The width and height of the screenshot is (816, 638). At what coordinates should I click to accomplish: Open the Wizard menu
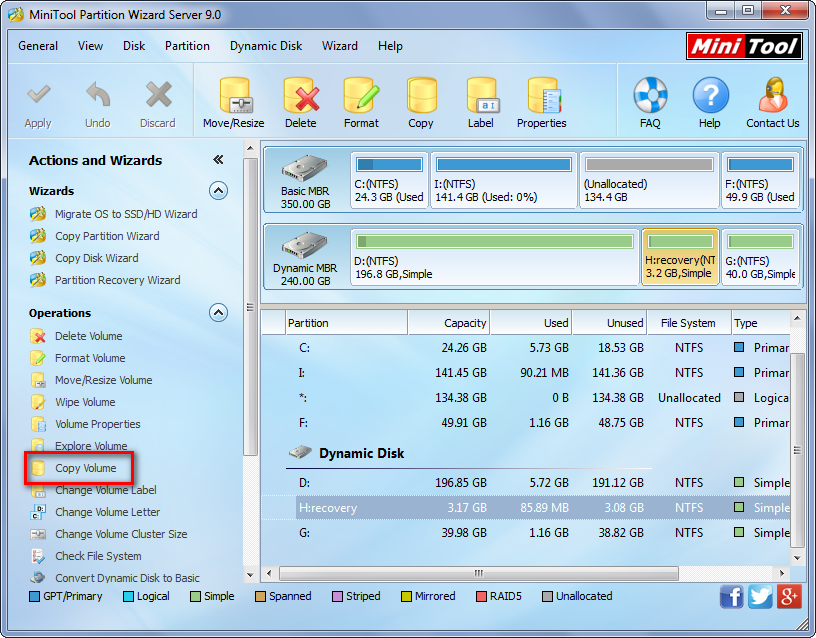(340, 46)
